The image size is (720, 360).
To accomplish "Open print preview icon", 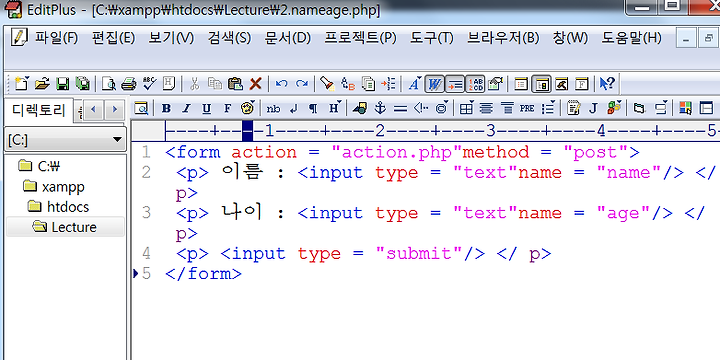I will pos(109,84).
